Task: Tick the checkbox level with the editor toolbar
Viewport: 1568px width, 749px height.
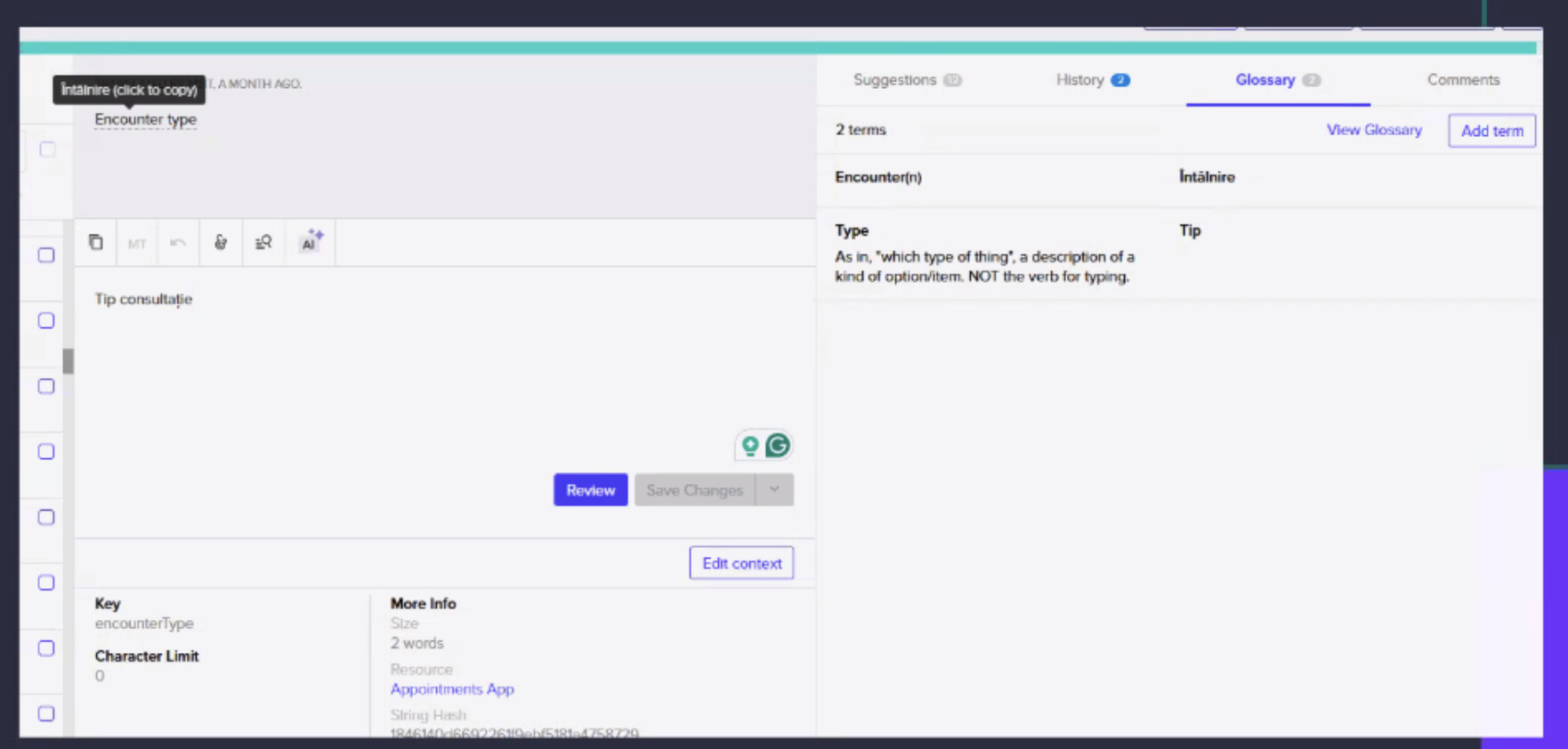Action: tap(46, 255)
